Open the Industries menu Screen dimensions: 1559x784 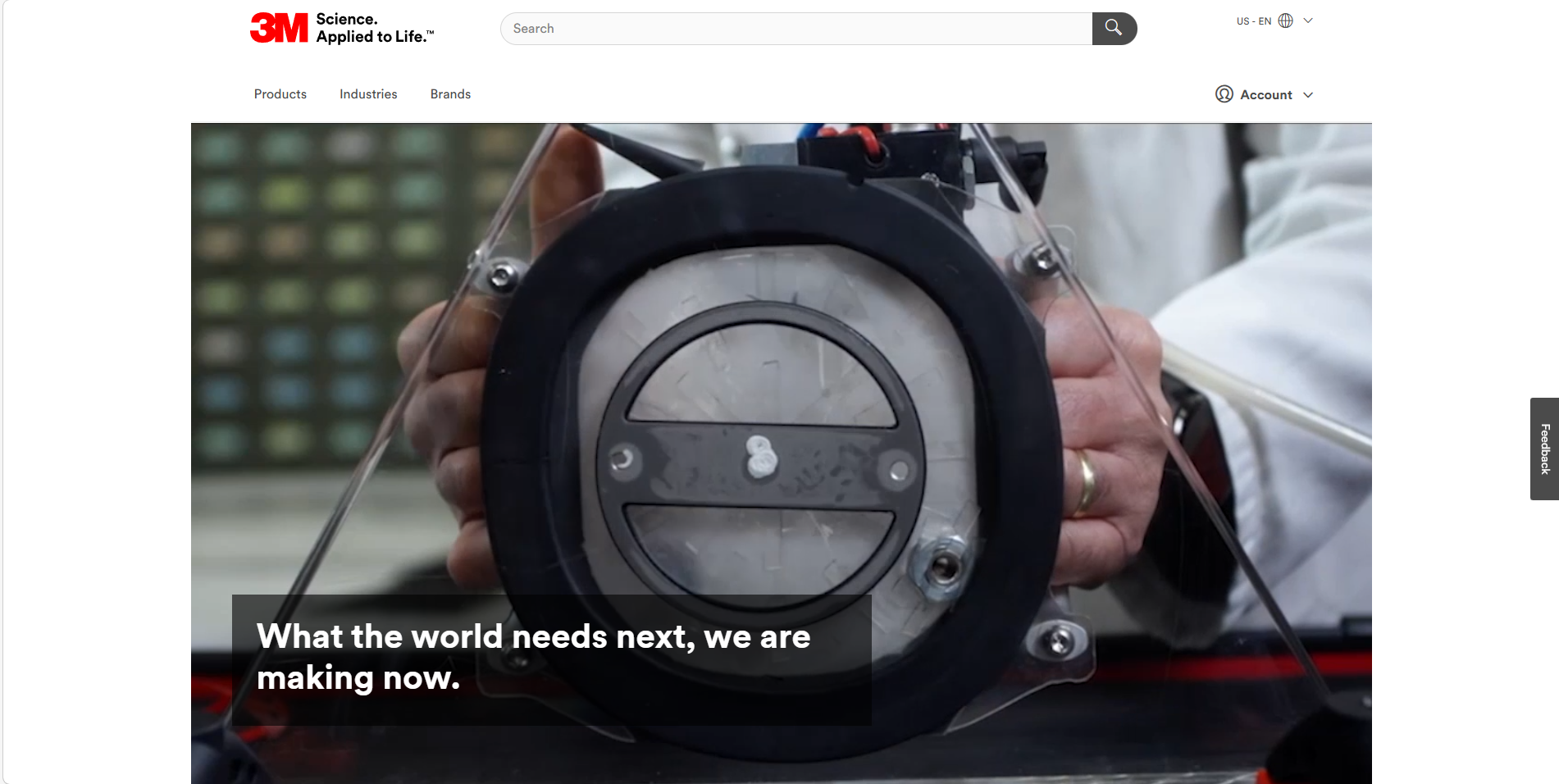click(x=368, y=94)
